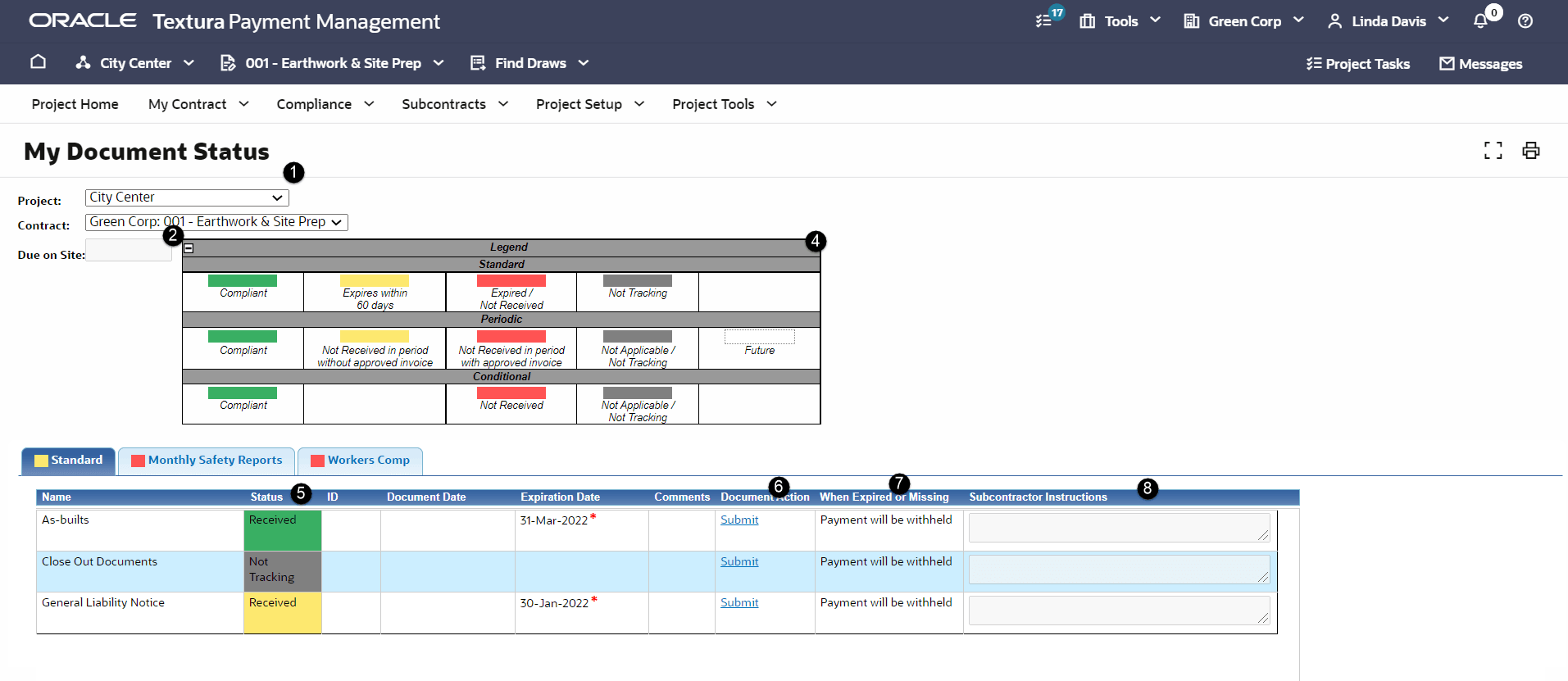The height and width of the screenshot is (681, 1568).
Task: Open the My Contract menu
Action: click(x=198, y=104)
